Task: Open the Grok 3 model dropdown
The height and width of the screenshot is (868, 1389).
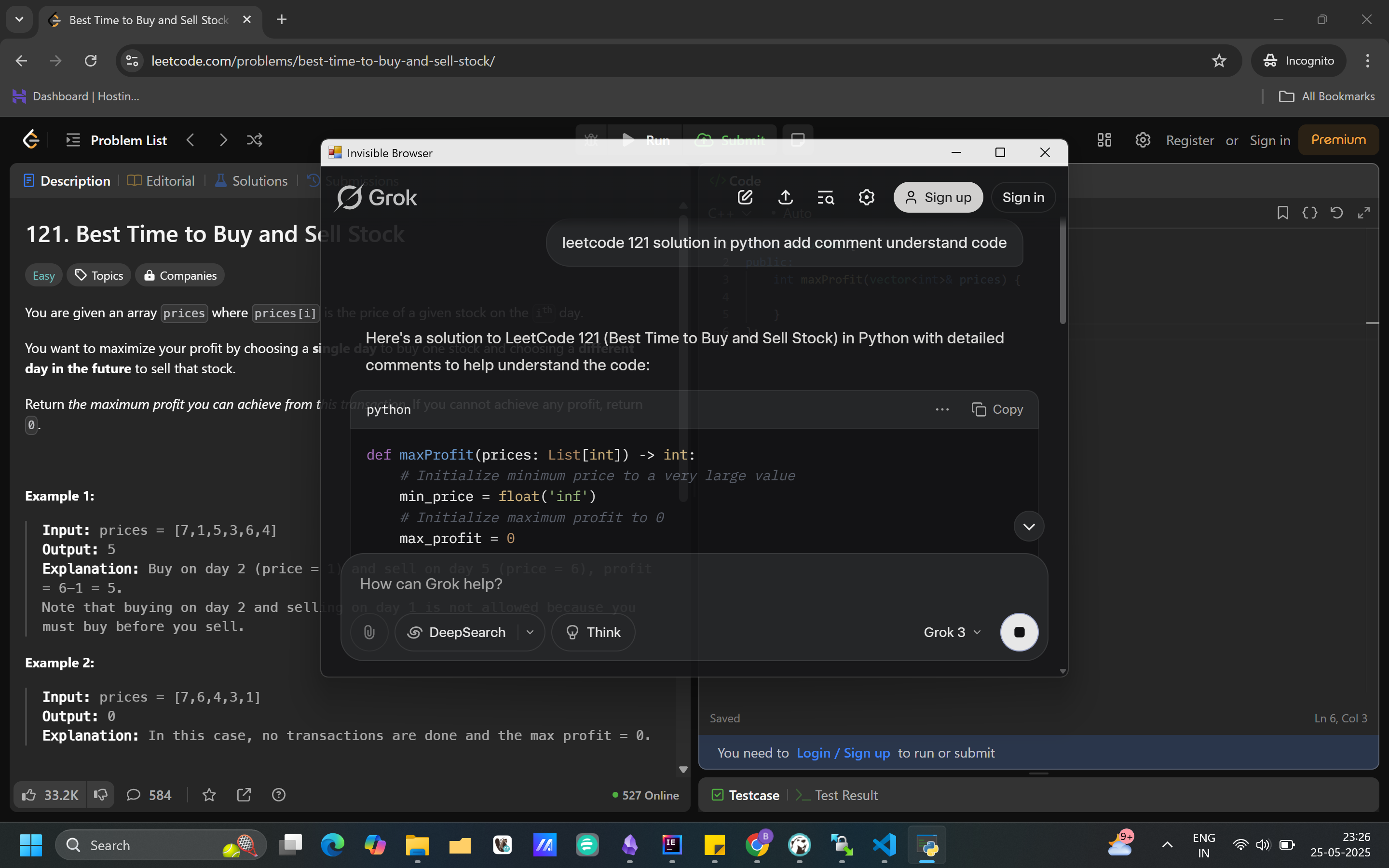Action: pos(952,632)
